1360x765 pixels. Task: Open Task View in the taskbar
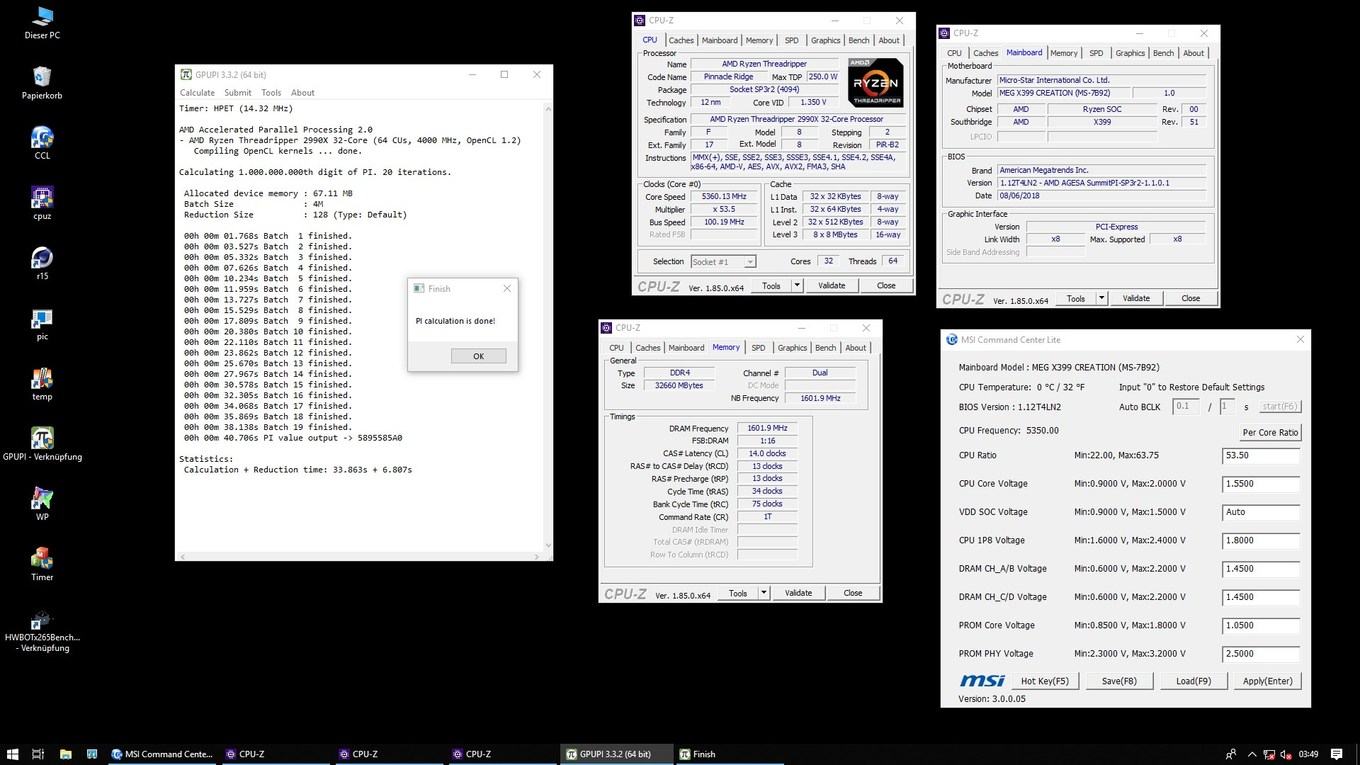[38, 754]
